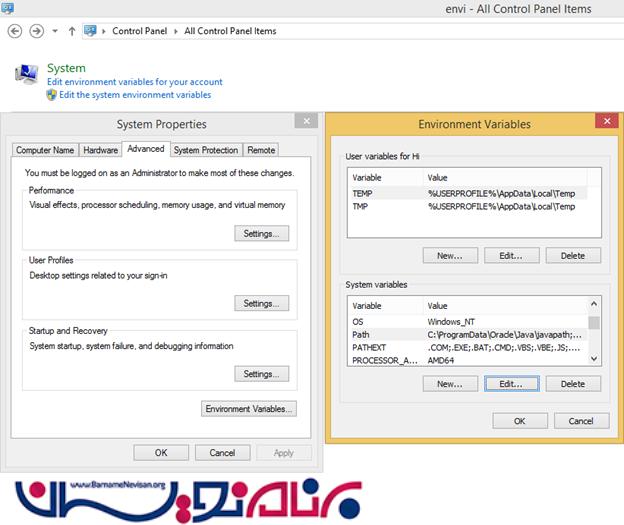
Task: Click the Forward arrow navigation icon
Action: (37, 31)
